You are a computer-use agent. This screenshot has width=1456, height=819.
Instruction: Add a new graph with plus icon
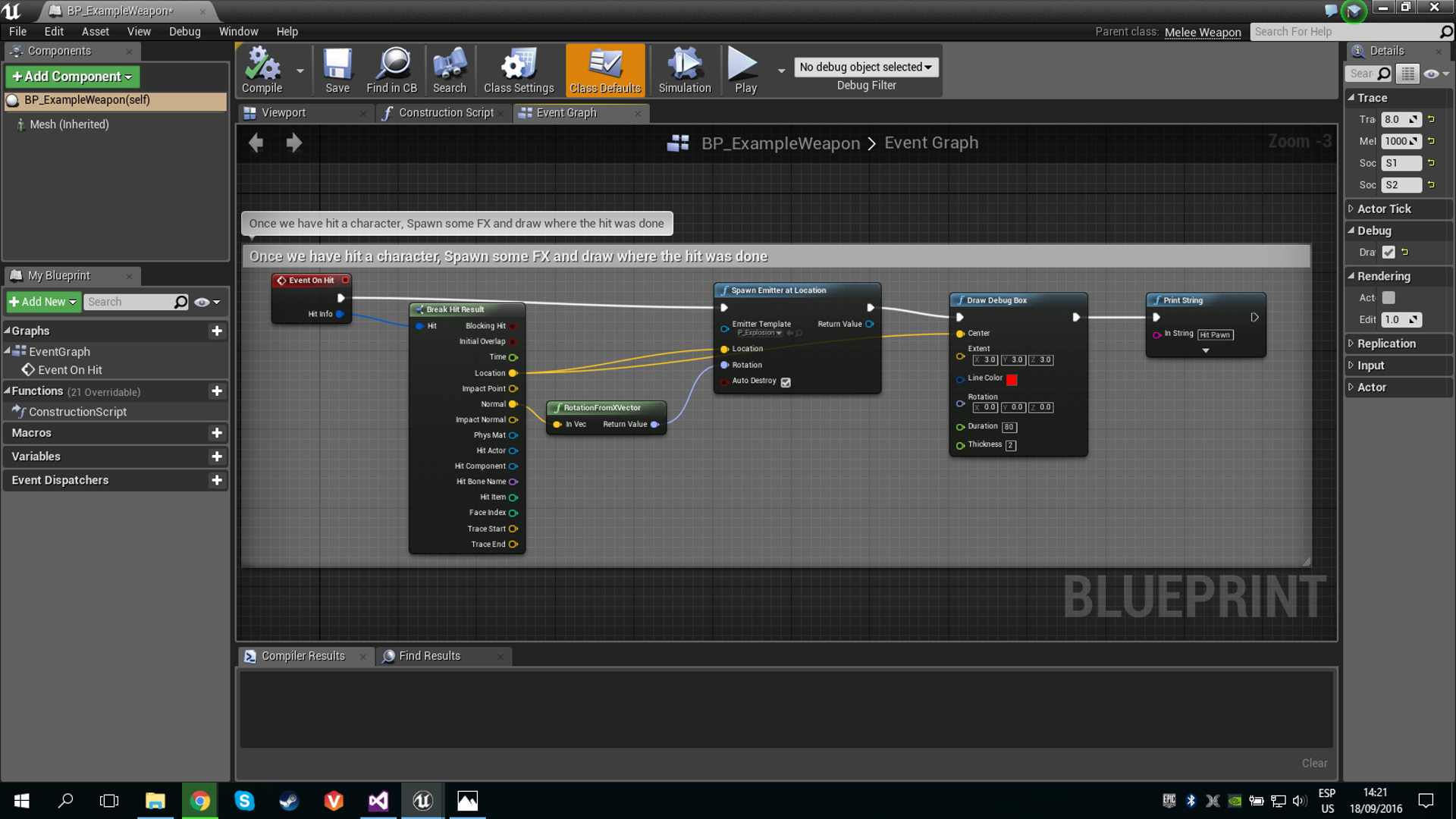pos(217,331)
